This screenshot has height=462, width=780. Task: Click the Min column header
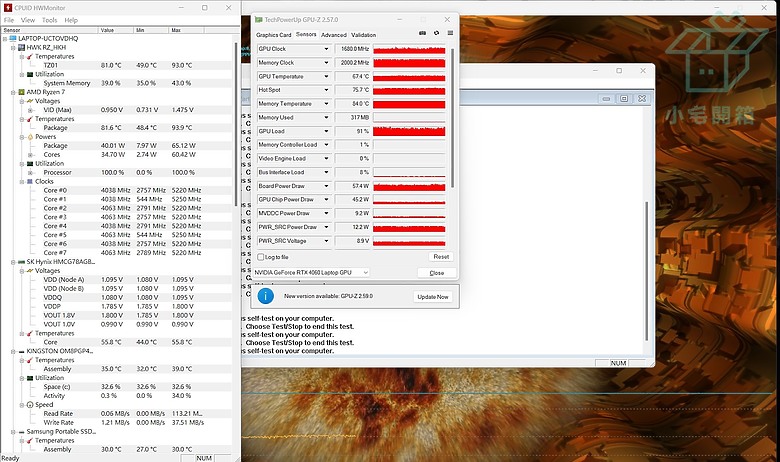click(x=151, y=30)
